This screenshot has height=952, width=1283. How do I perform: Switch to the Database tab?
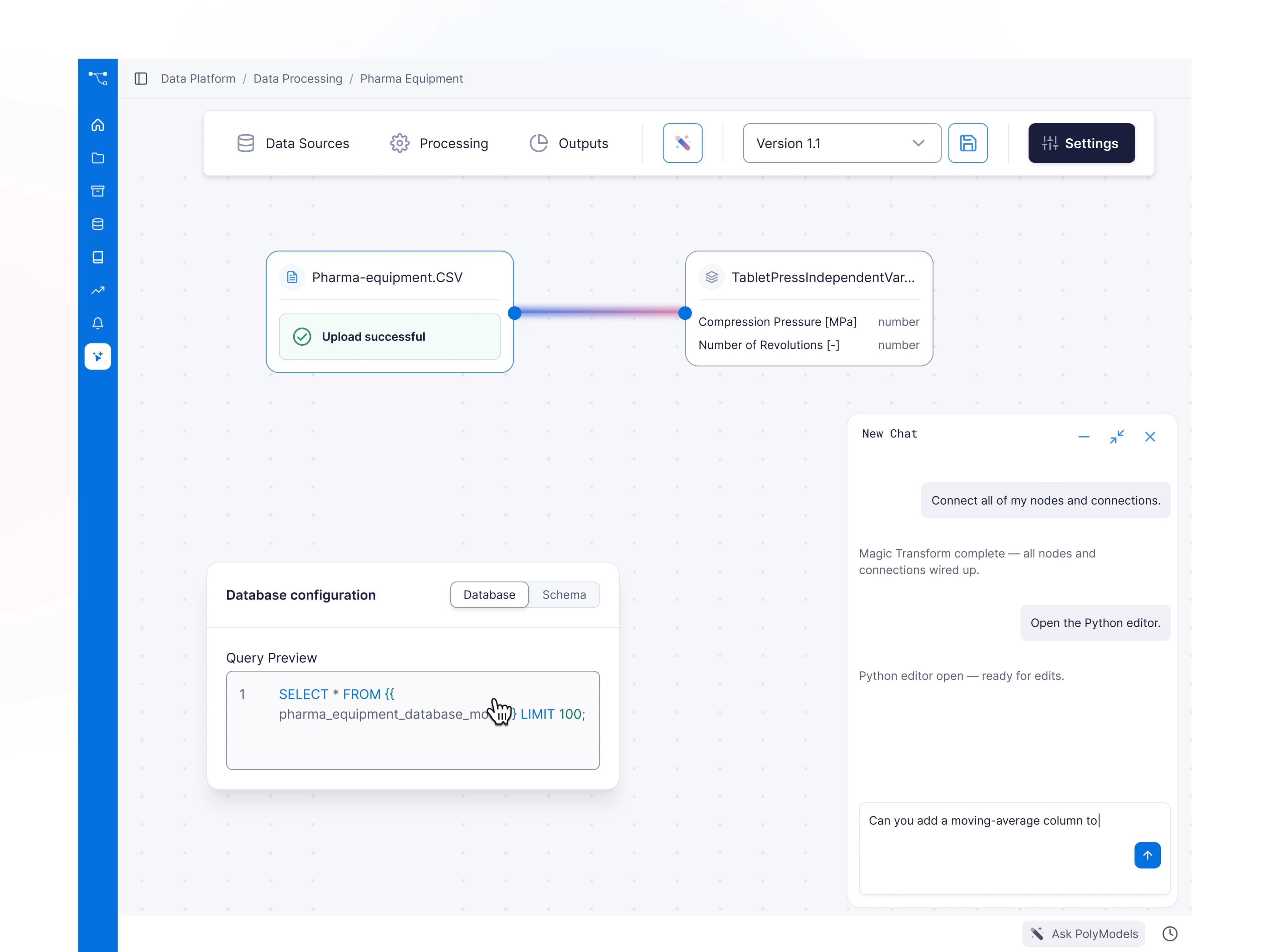click(x=489, y=595)
